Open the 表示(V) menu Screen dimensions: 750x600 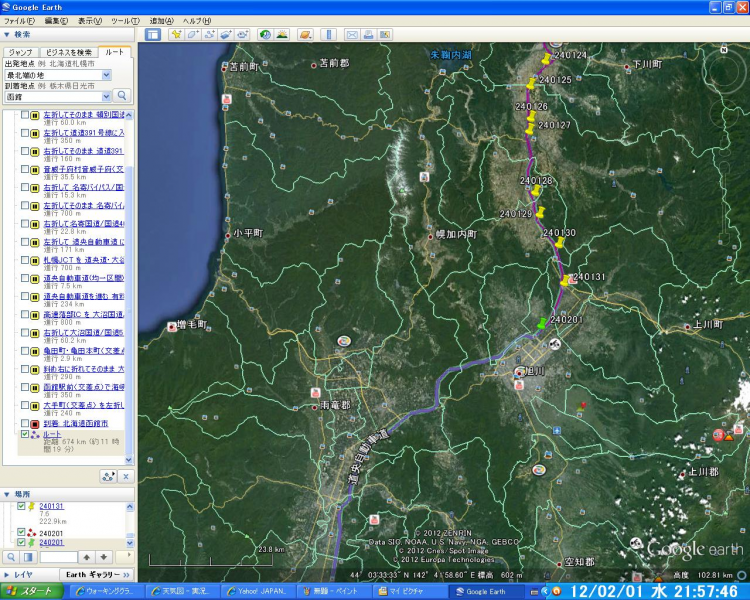coord(90,21)
